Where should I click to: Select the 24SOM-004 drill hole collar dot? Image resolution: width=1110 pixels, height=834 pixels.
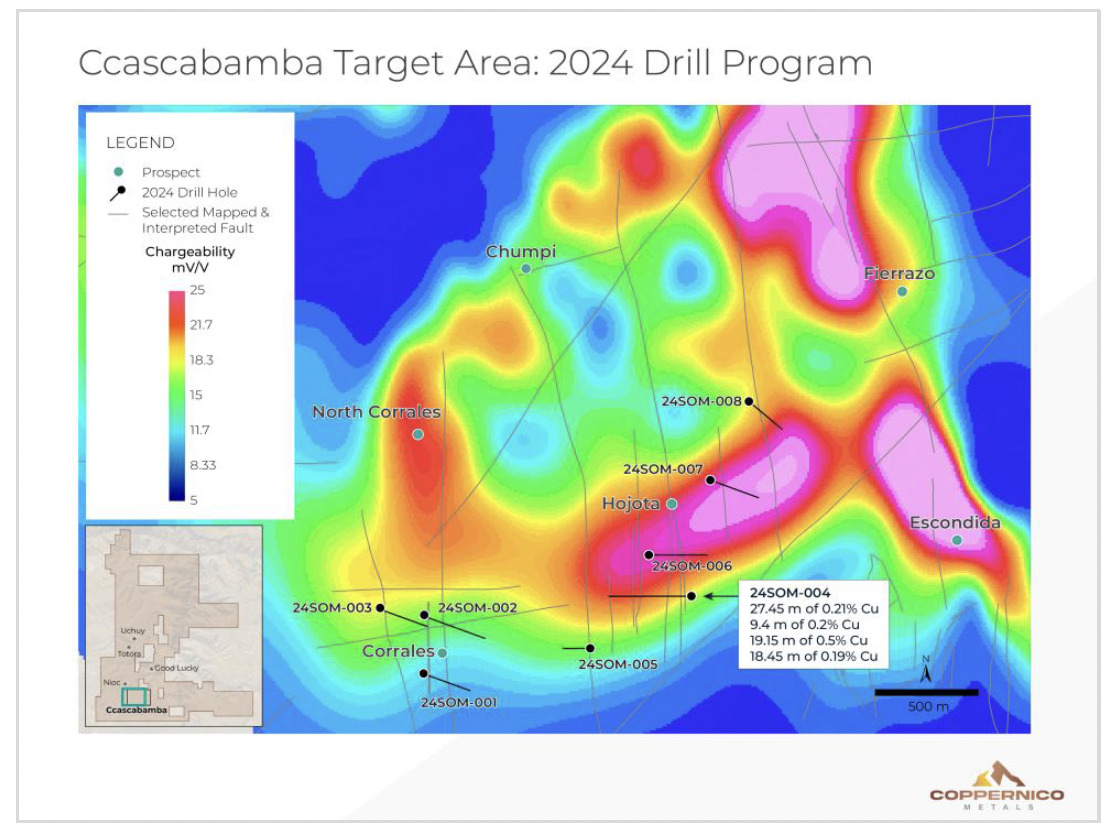[691, 596]
